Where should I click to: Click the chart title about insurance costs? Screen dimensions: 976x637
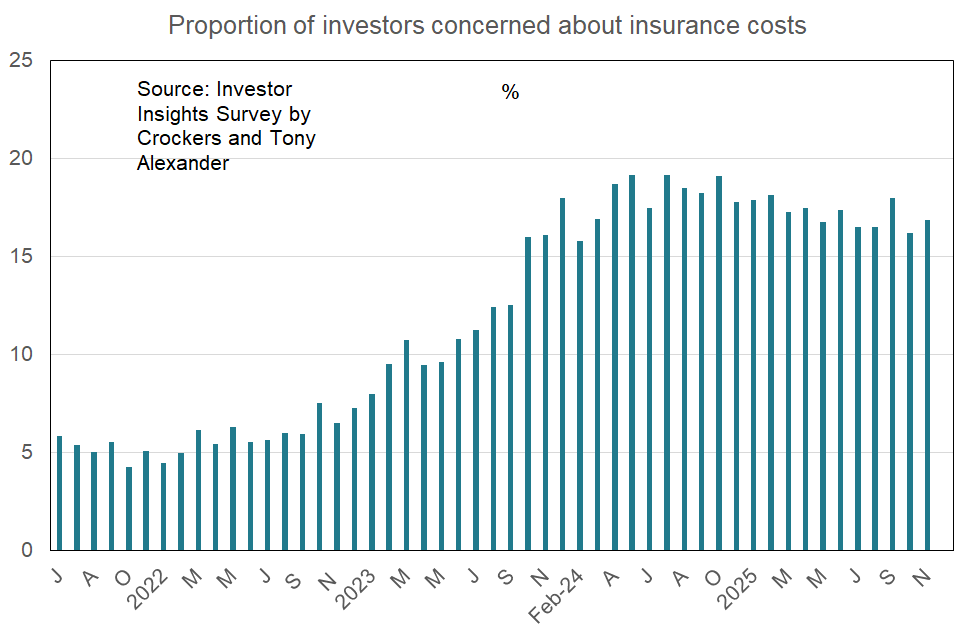pyautogui.click(x=487, y=25)
